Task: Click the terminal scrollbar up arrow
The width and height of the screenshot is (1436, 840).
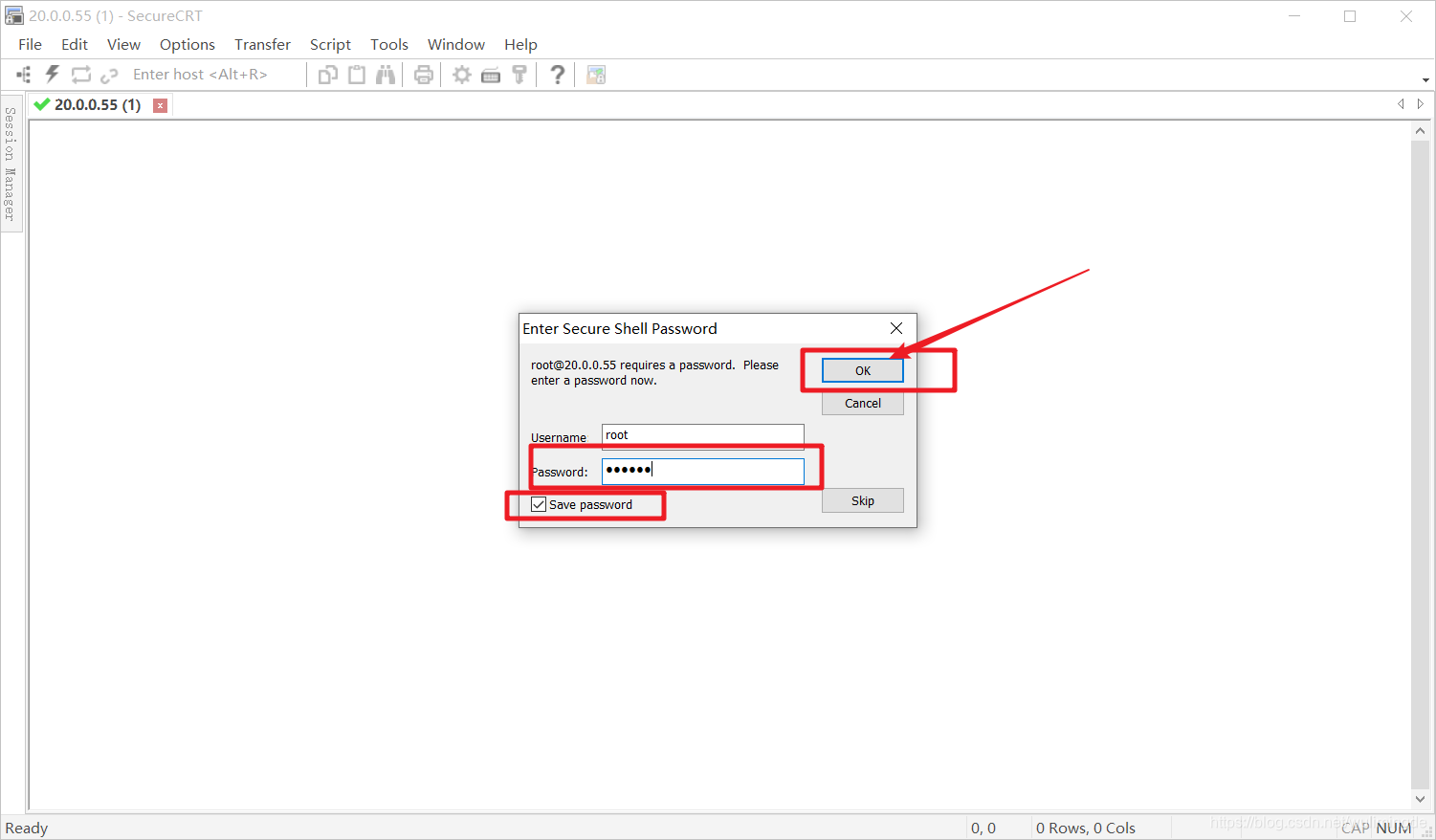Action: tap(1421, 133)
